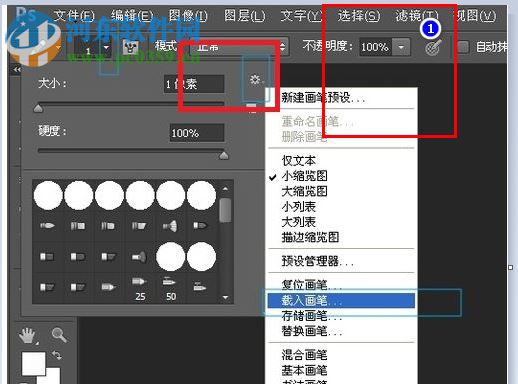The width and height of the screenshot is (518, 384).
Task: Click the brush panel gear menu icon
Action: point(256,79)
